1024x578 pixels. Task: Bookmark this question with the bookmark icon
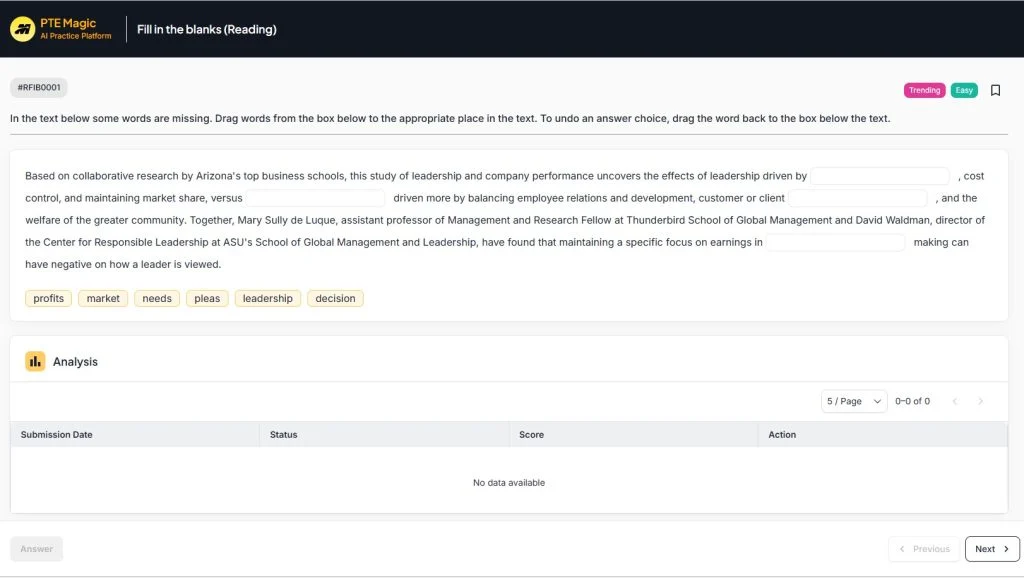point(995,90)
